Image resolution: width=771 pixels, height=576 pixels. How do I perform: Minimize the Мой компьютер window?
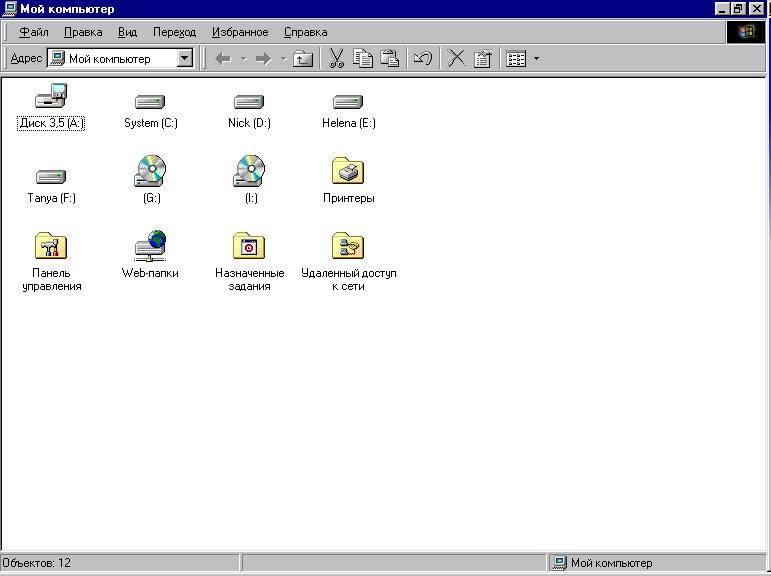pos(722,8)
